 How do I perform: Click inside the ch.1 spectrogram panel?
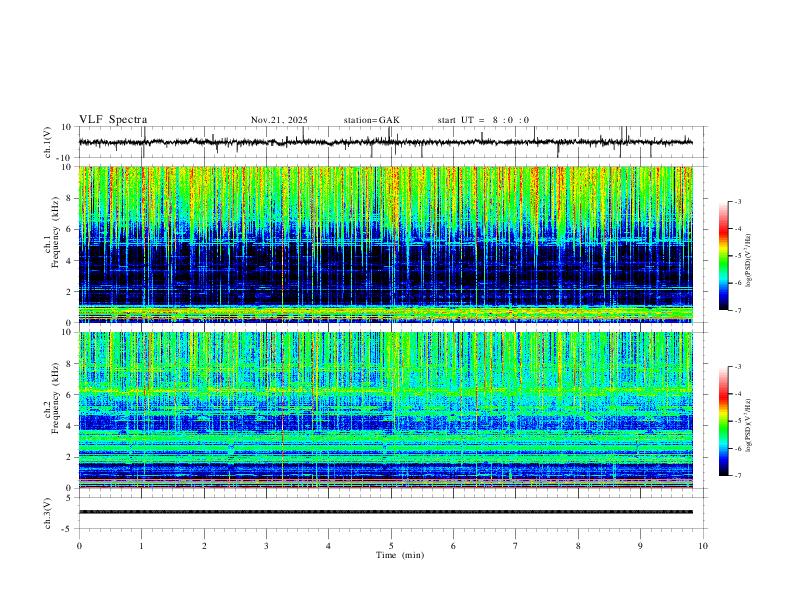click(385, 244)
